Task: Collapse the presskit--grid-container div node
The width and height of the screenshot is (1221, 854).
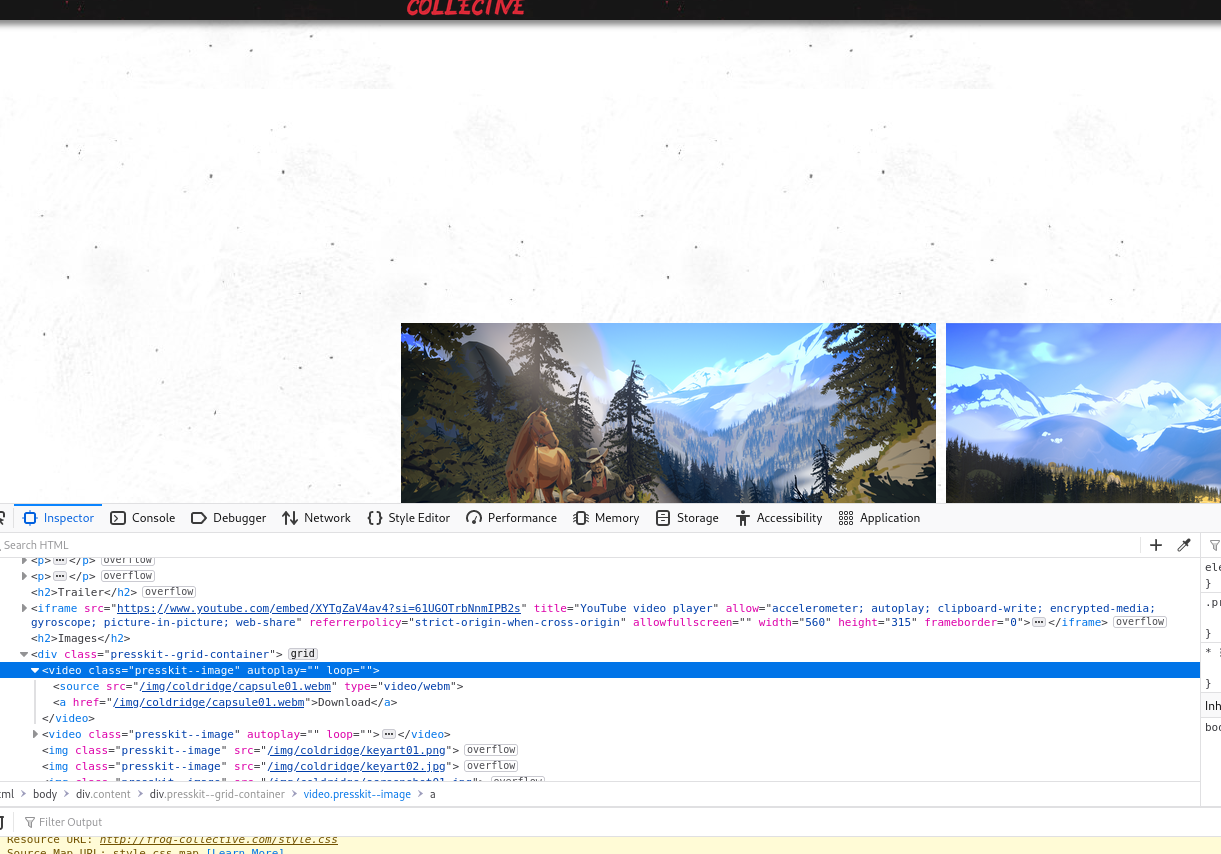Action: point(25,654)
